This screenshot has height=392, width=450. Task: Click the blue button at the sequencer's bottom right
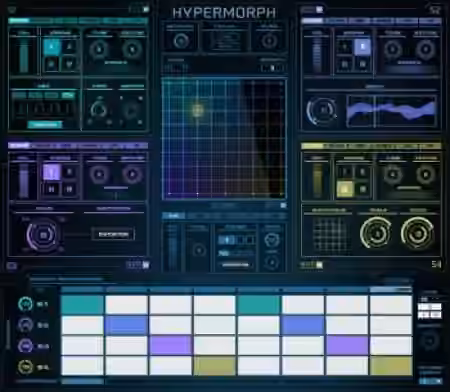(x=430, y=381)
